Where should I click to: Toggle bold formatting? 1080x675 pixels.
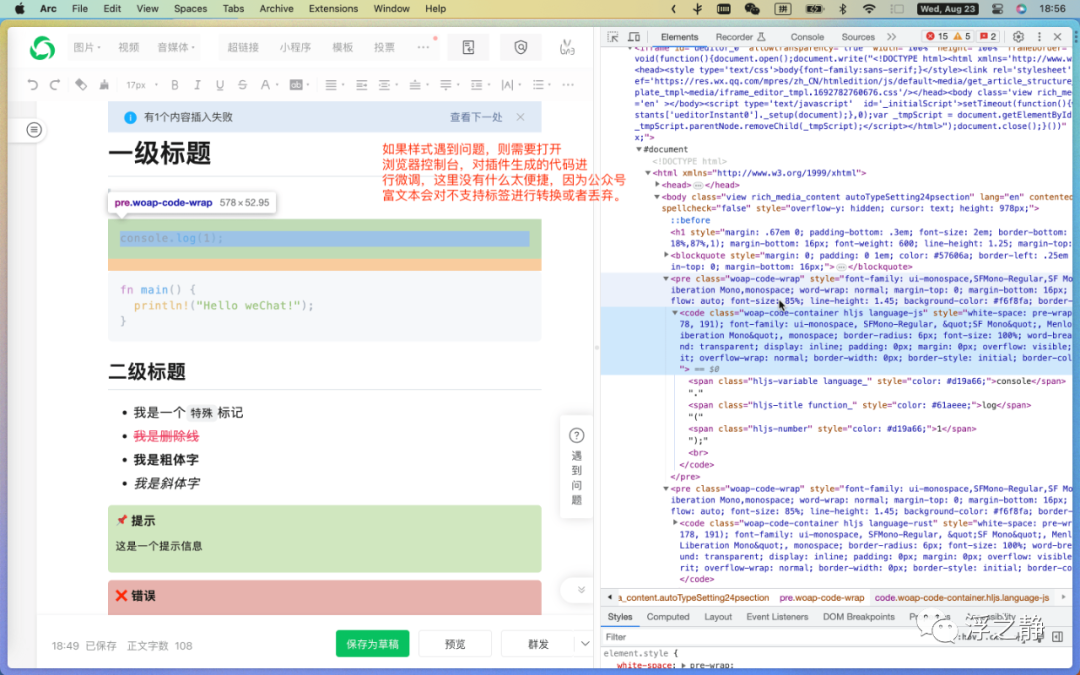175,85
